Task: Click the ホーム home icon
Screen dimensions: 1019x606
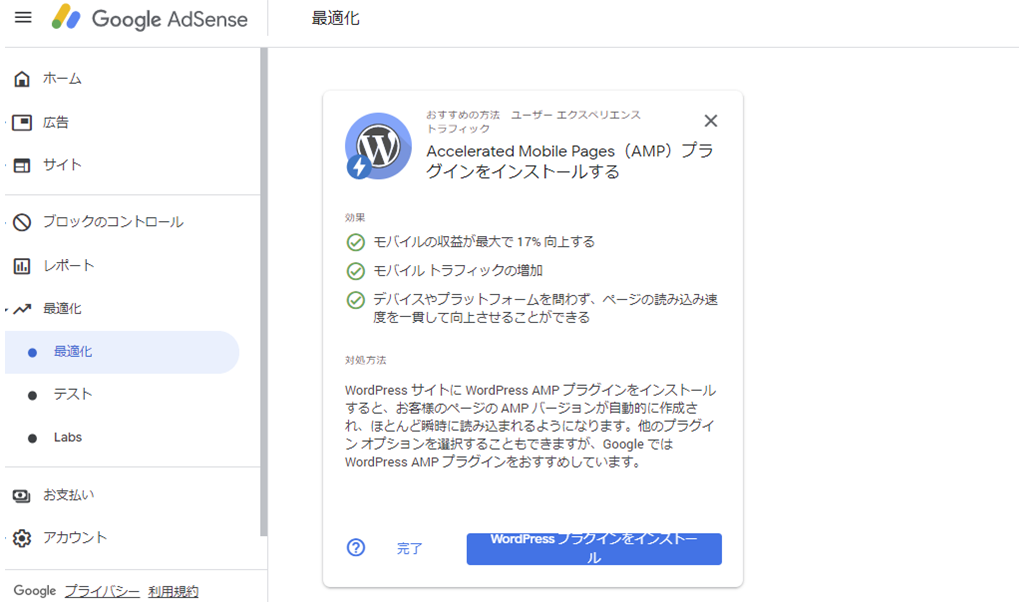Action: tap(21, 79)
